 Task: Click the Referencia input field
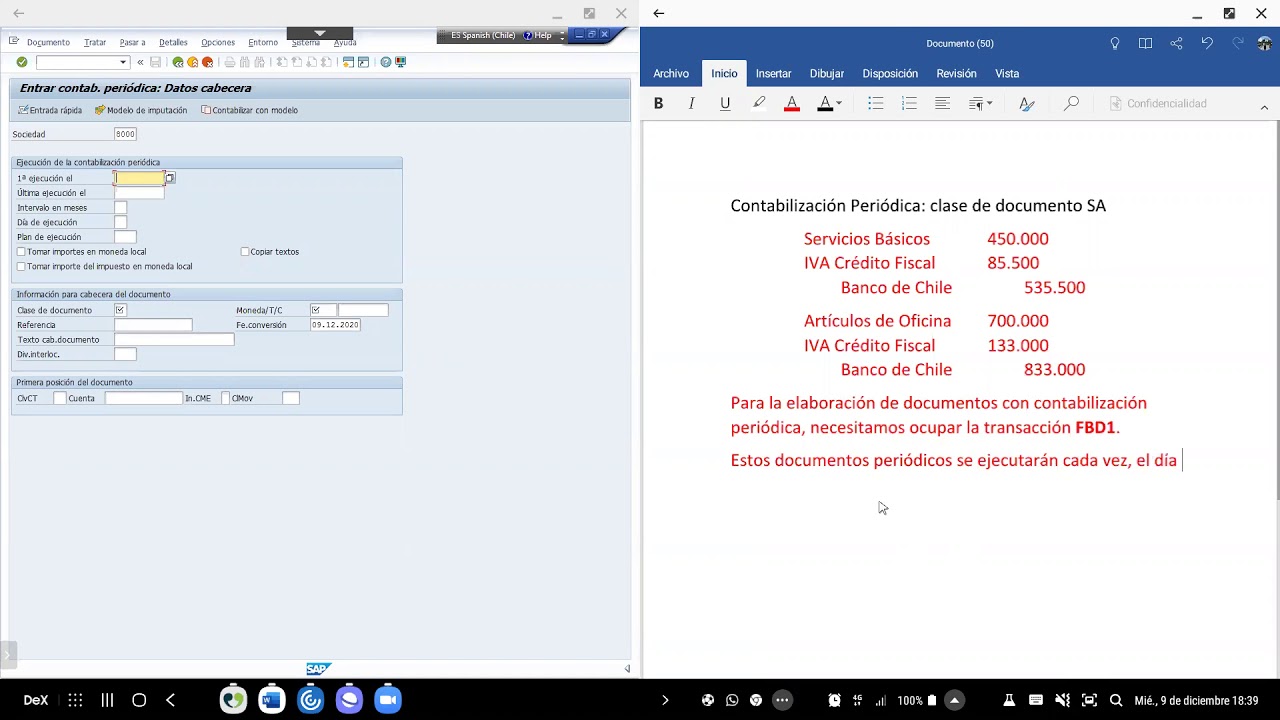pos(153,325)
